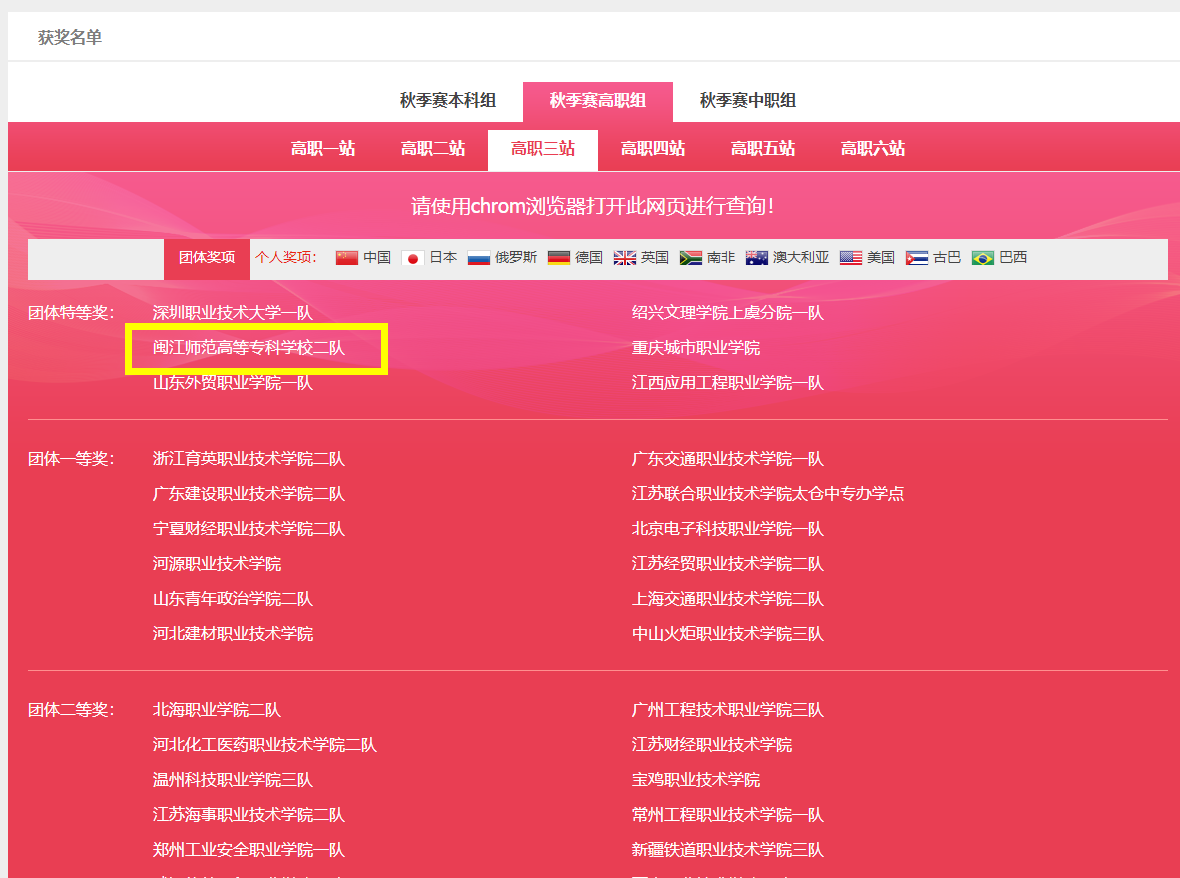Select the South Africa flag icon

click(691, 258)
